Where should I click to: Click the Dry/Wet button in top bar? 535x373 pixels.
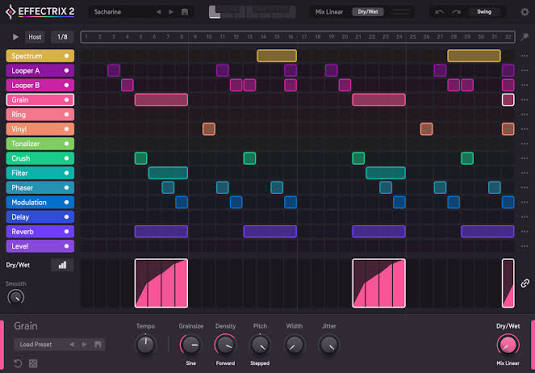click(x=368, y=12)
